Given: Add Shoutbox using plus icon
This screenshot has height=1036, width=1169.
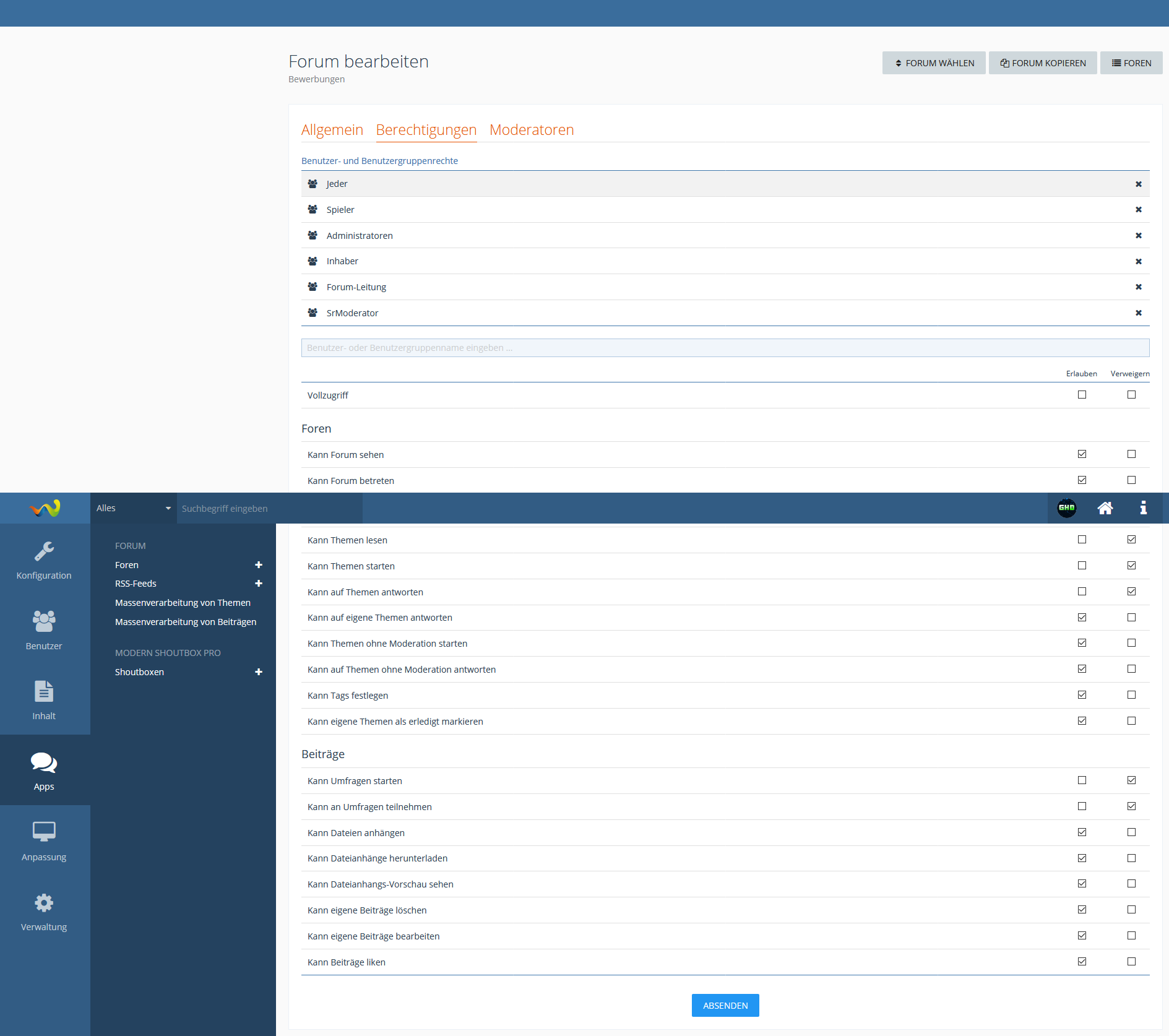Looking at the screenshot, I should (x=259, y=672).
